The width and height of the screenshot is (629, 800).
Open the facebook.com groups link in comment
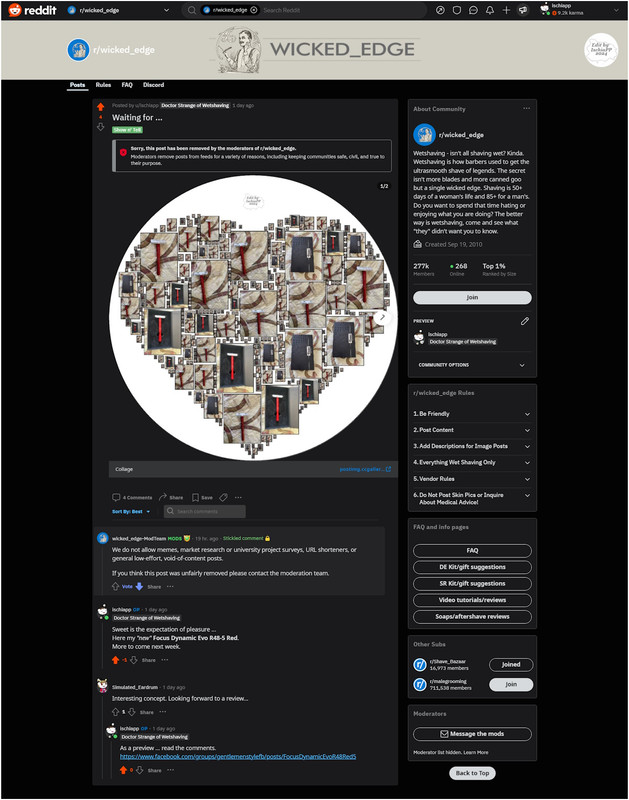pyautogui.click(x=238, y=757)
